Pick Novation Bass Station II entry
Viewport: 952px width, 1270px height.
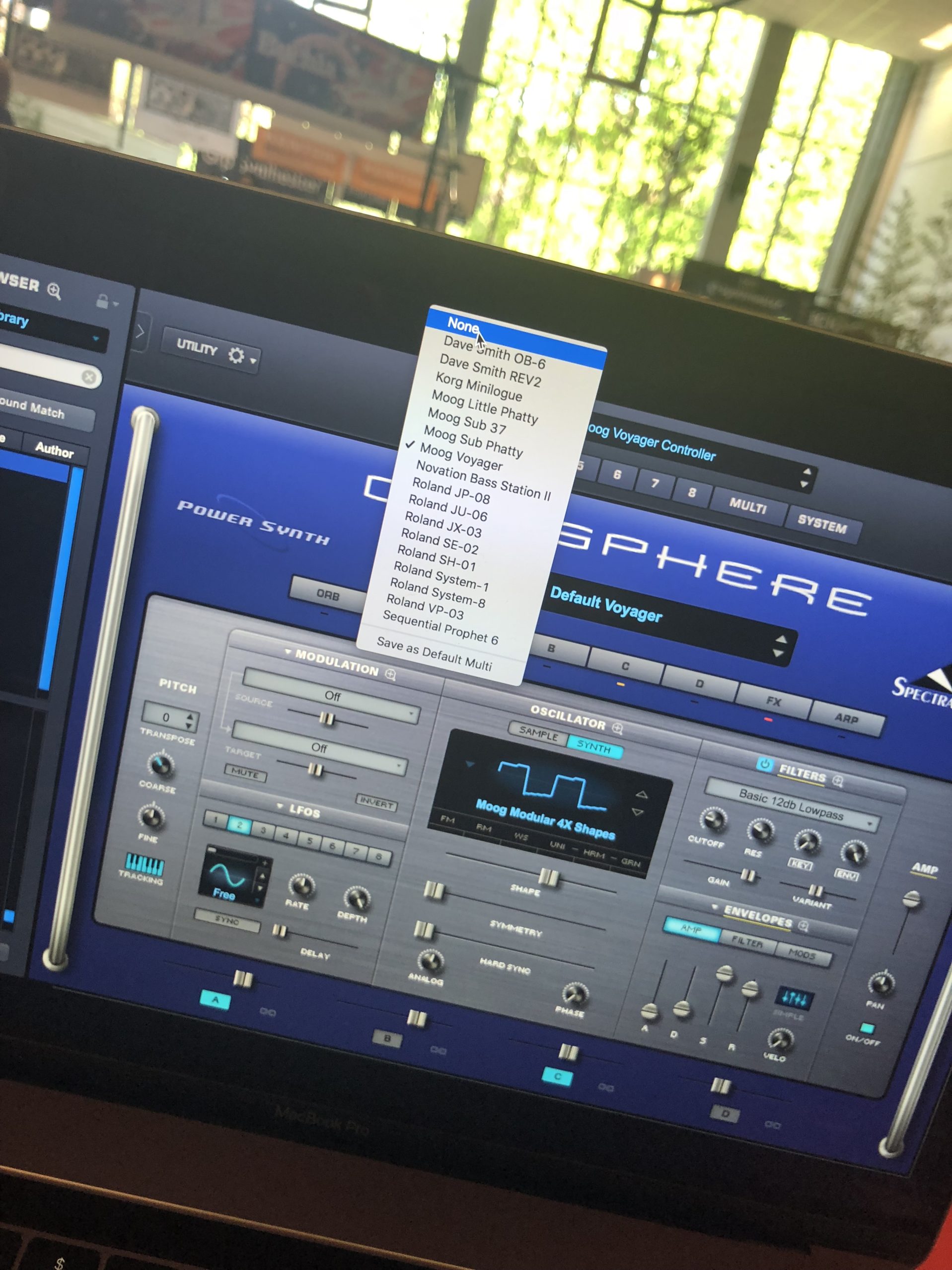(x=483, y=480)
